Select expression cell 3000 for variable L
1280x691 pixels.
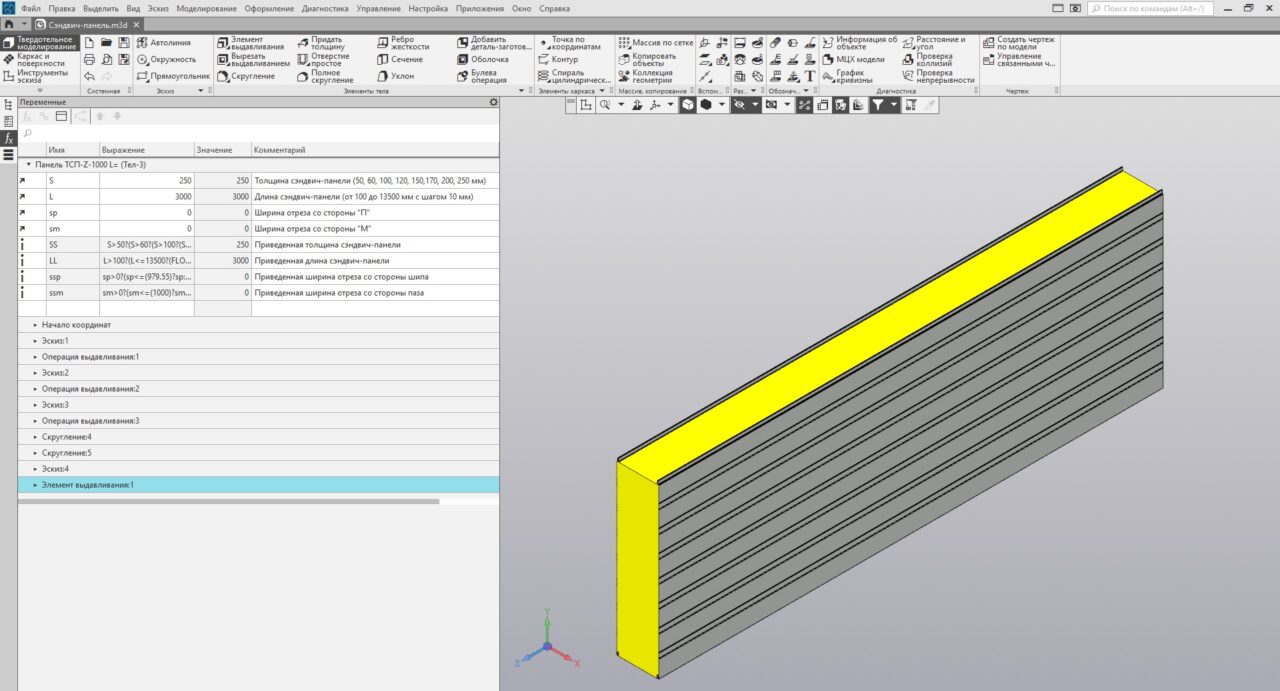[147, 197]
